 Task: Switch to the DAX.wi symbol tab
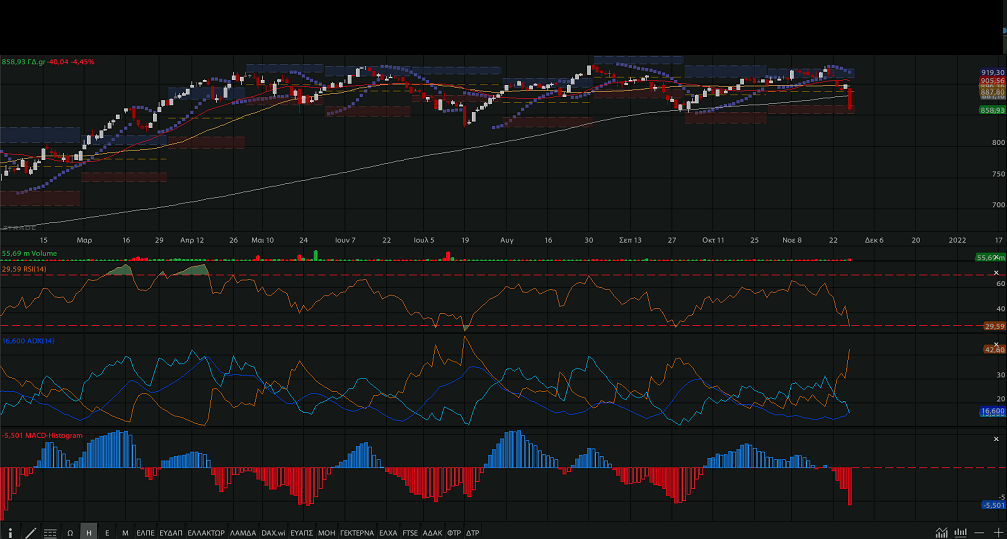tap(273, 532)
